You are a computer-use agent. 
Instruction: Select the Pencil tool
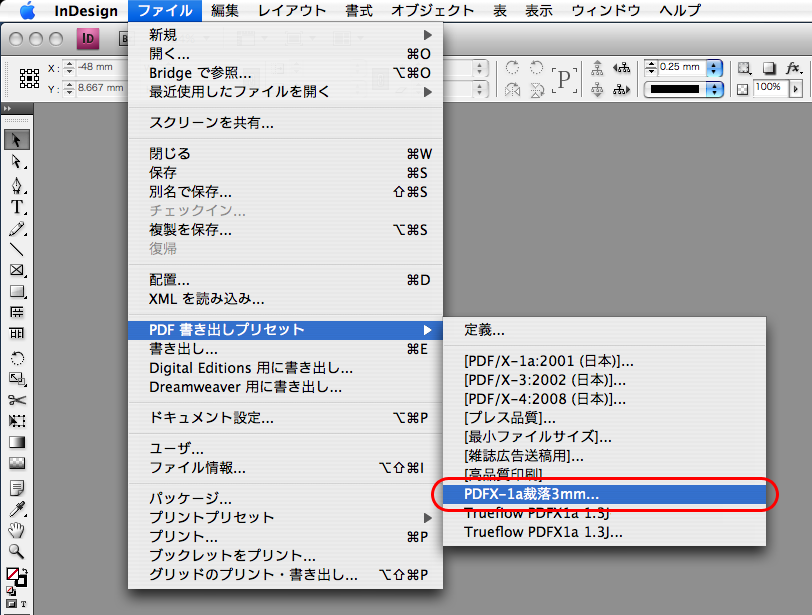[17, 229]
